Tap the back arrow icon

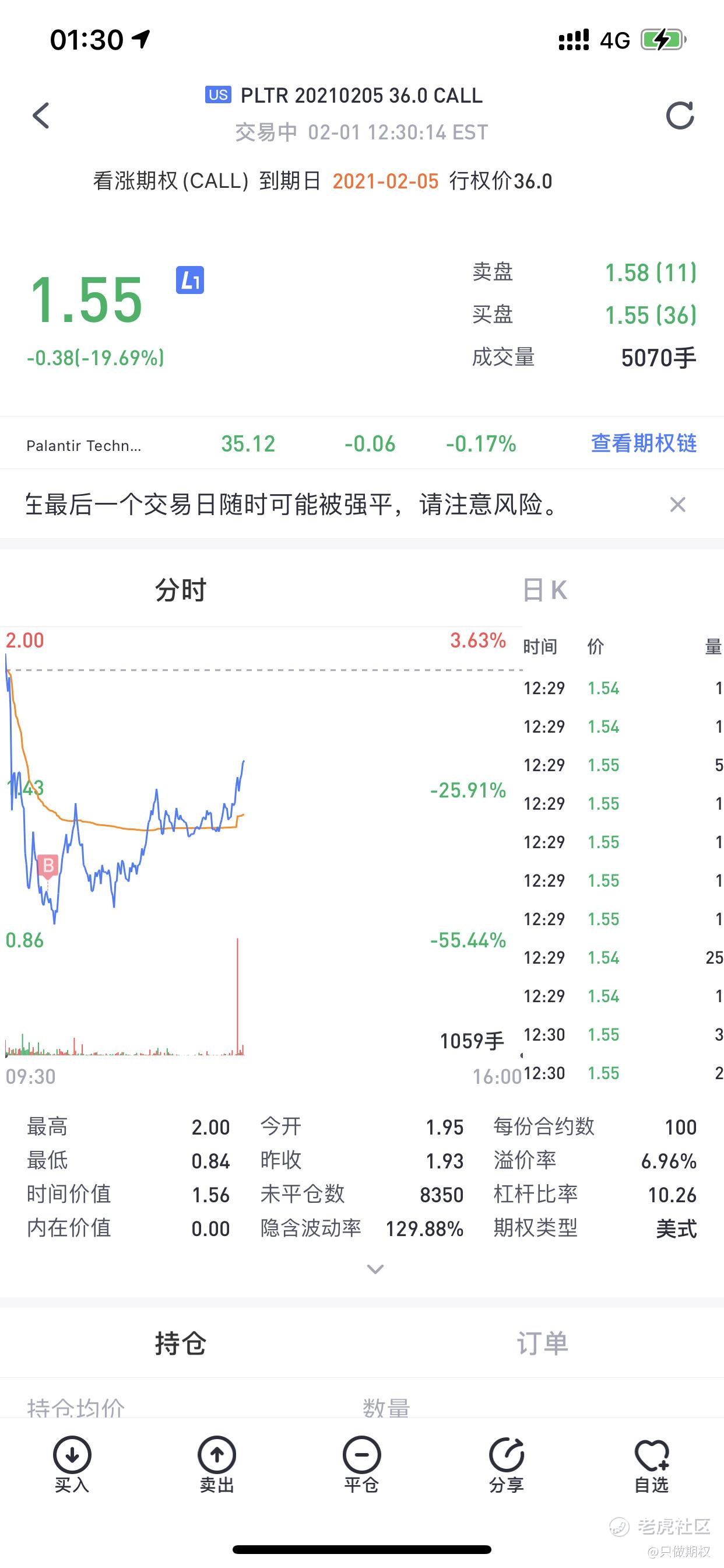[x=41, y=115]
